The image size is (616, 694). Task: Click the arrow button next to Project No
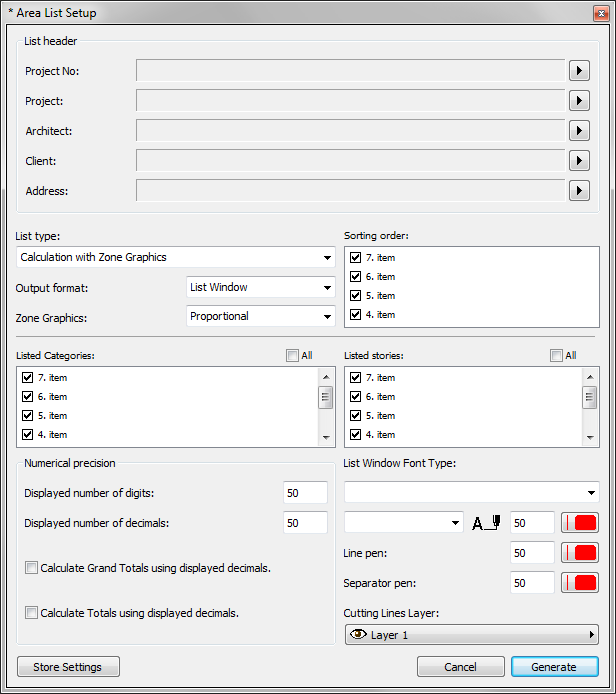579,70
